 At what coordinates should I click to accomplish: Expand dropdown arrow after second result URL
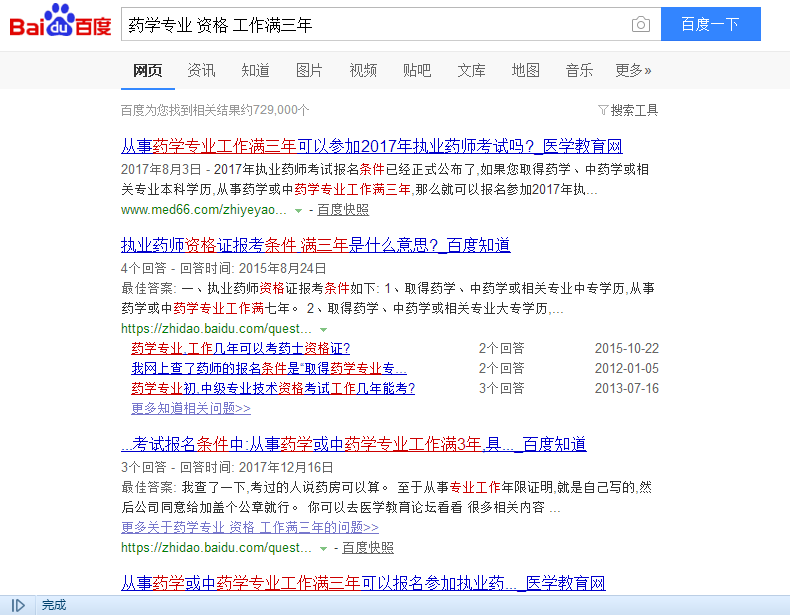[323, 329]
